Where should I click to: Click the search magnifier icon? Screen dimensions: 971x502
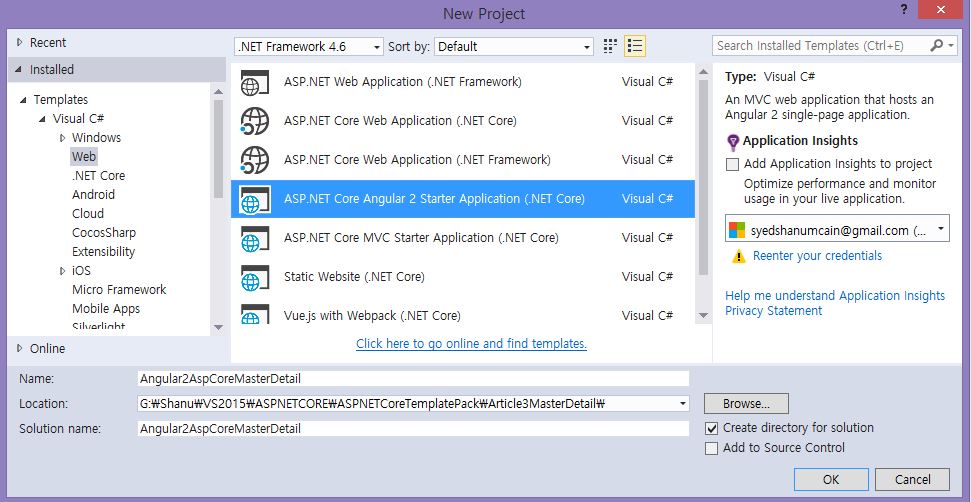936,45
